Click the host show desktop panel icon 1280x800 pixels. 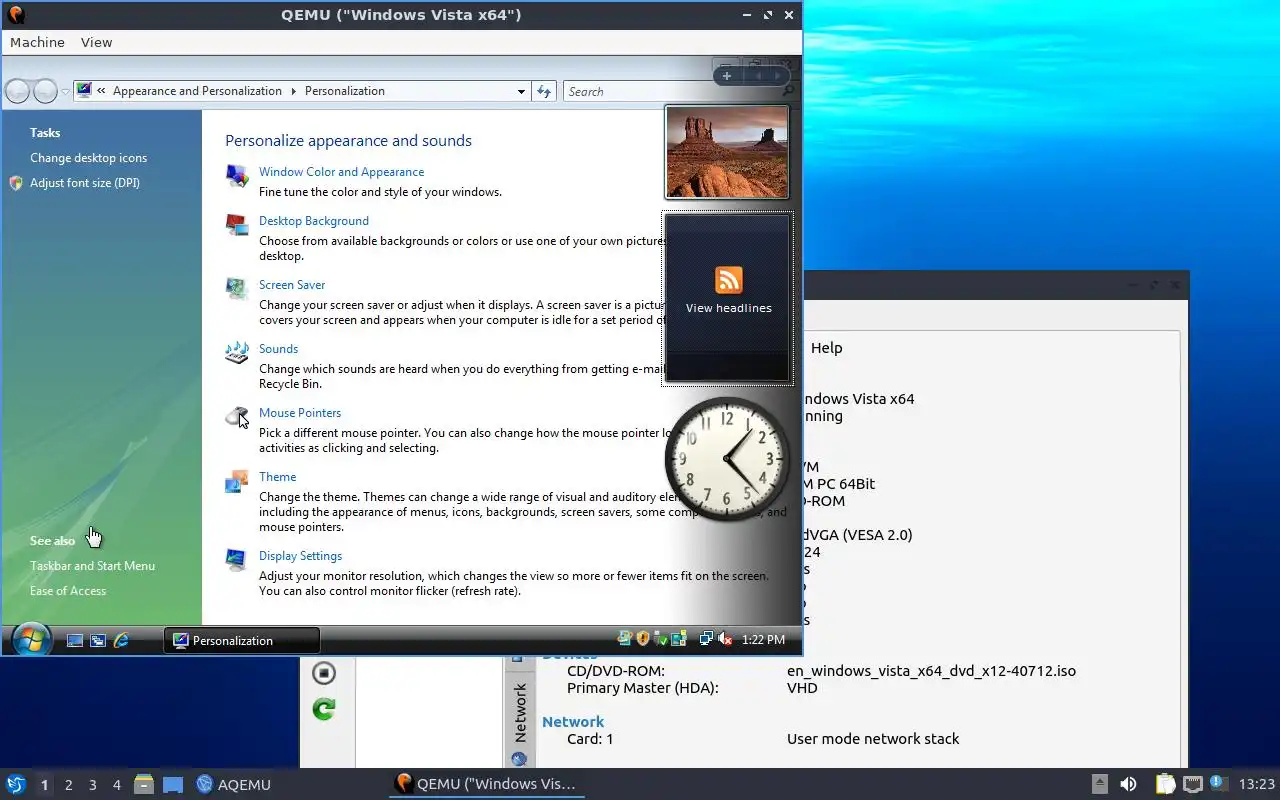coord(173,785)
